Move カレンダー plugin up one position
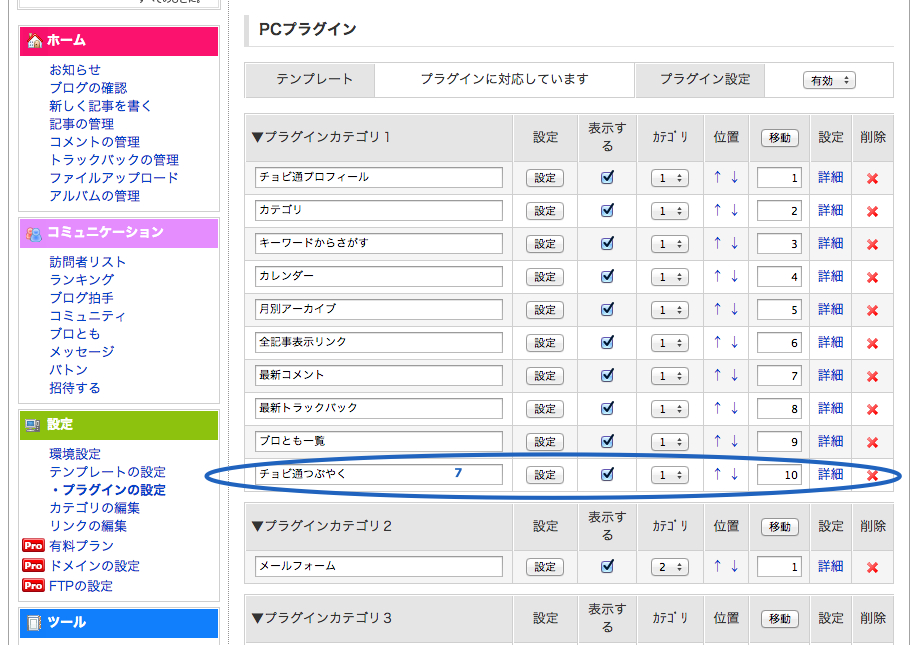The width and height of the screenshot is (918, 645). click(717, 276)
